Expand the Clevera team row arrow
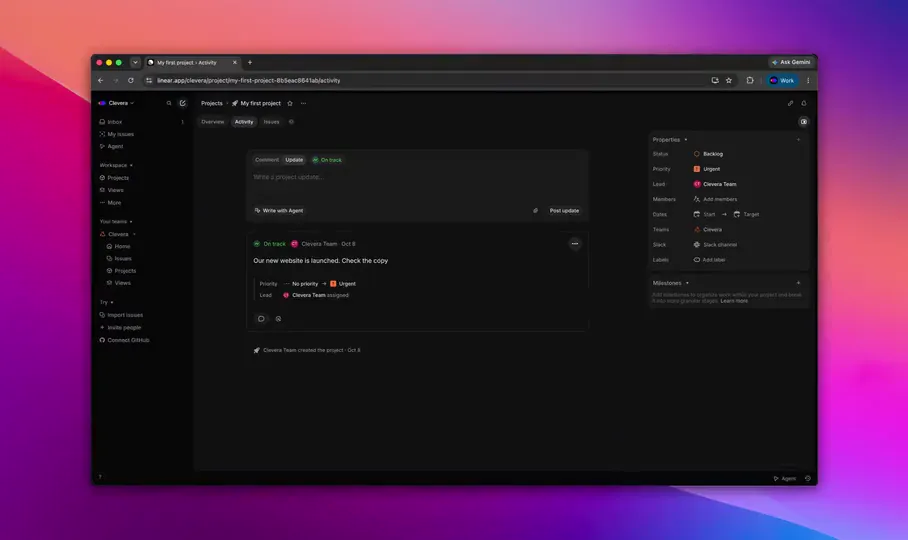The width and height of the screenshot is (908, 540). point(134,234)
